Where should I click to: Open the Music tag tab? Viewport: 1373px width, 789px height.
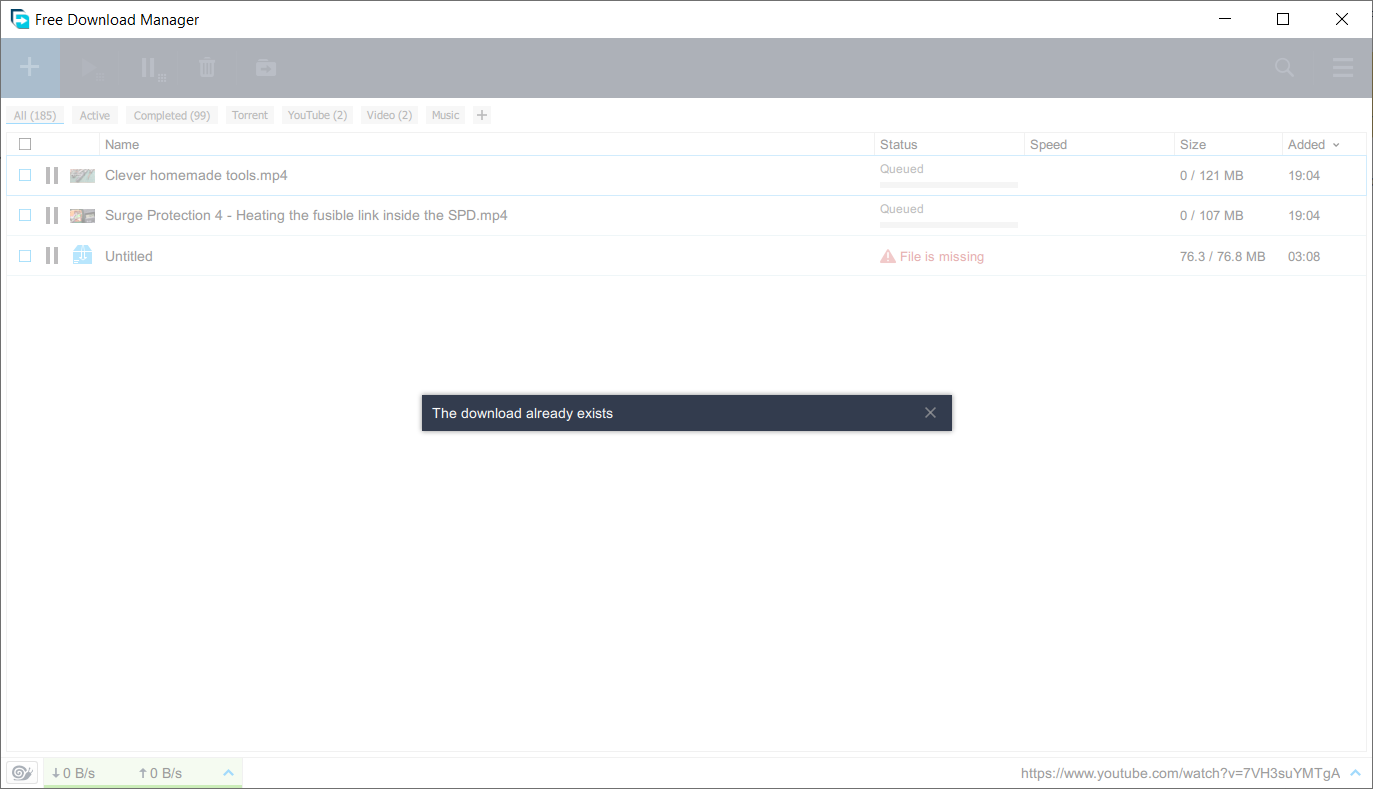(x=445, y=115)
